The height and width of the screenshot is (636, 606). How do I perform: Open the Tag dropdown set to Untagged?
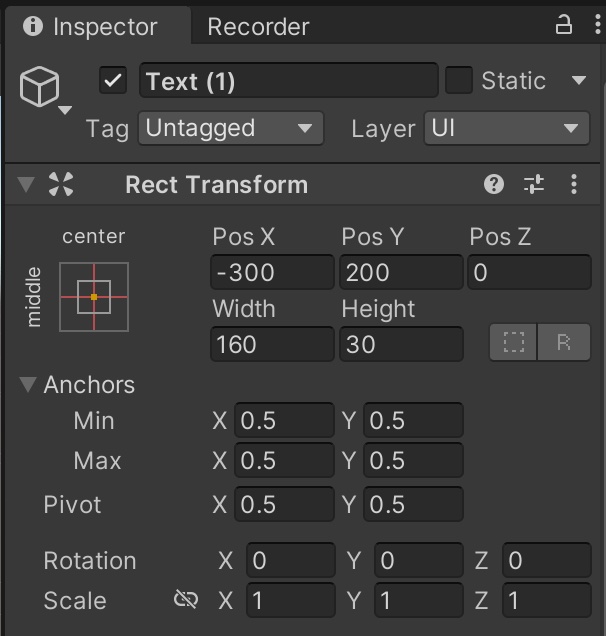tap(230, 128)
